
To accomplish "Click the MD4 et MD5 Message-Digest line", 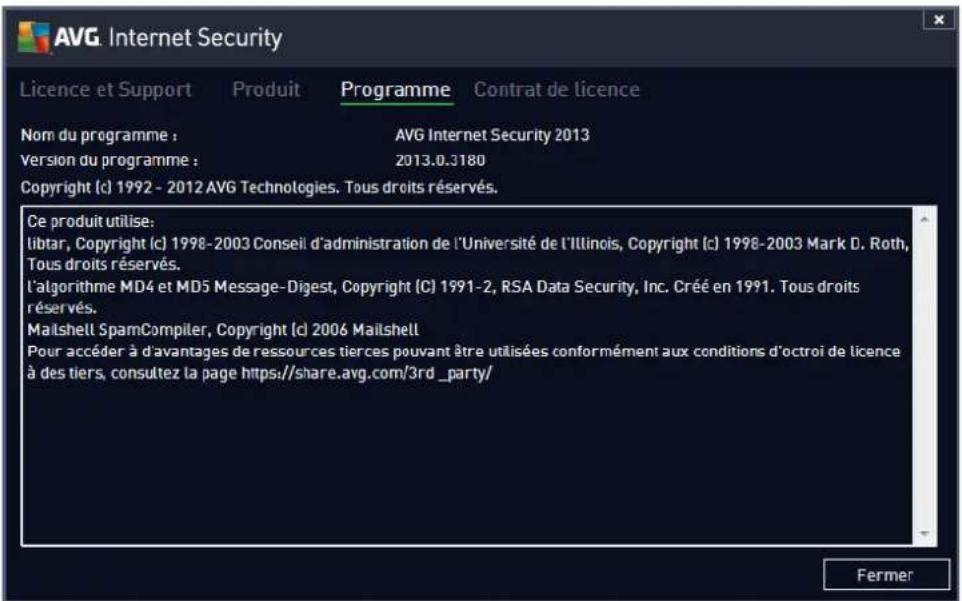I will click(444, 286).
